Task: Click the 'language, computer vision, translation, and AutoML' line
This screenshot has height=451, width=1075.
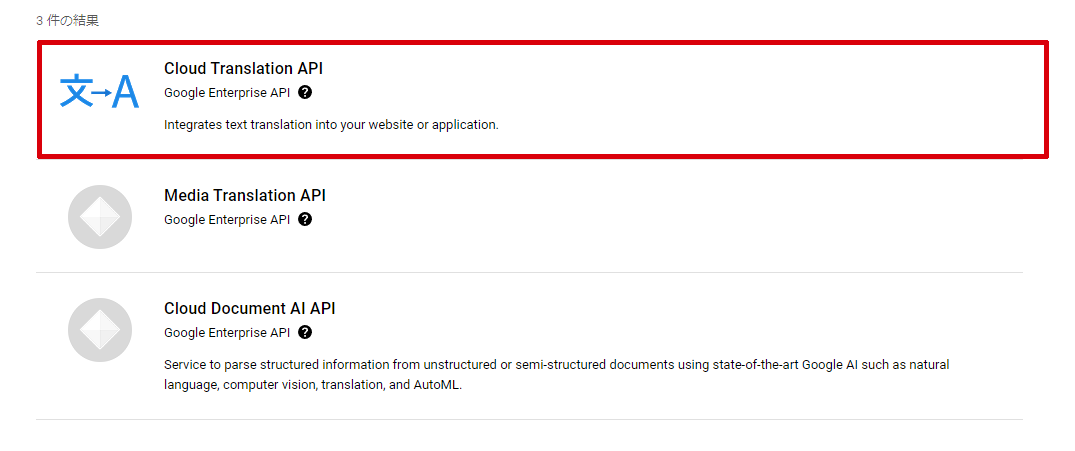Action: coord(313,385)
